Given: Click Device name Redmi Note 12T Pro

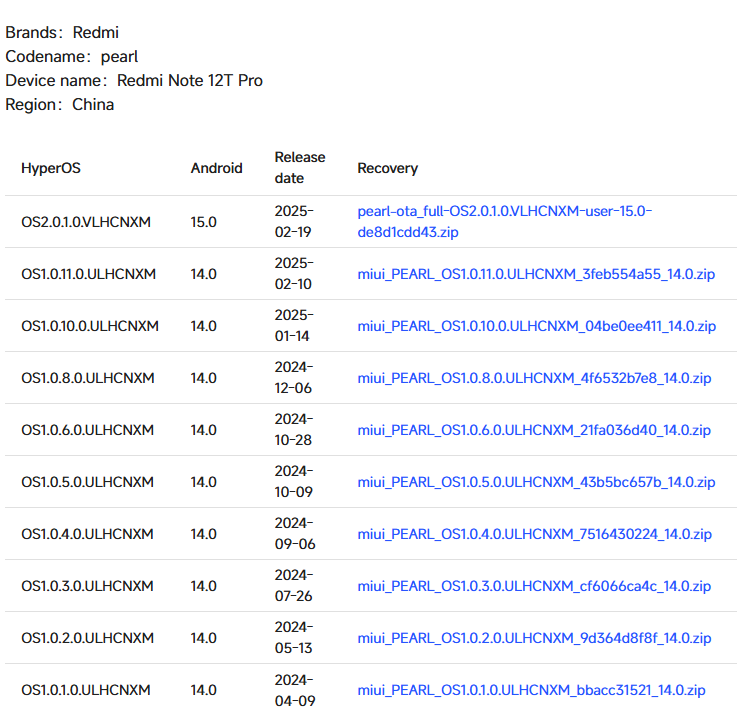Looking at the screenshot, I should click(134, 80).
